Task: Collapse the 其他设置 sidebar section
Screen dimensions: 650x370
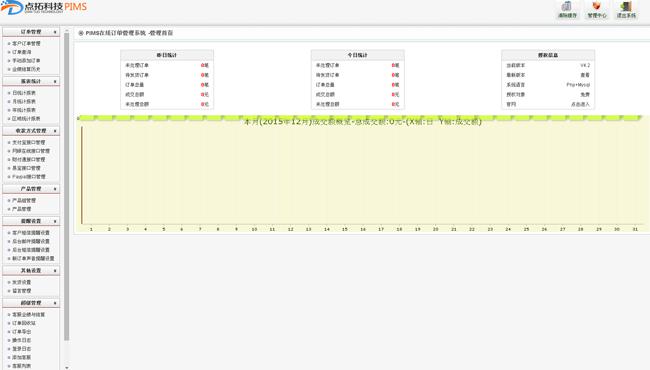Action: coord(31,270)
